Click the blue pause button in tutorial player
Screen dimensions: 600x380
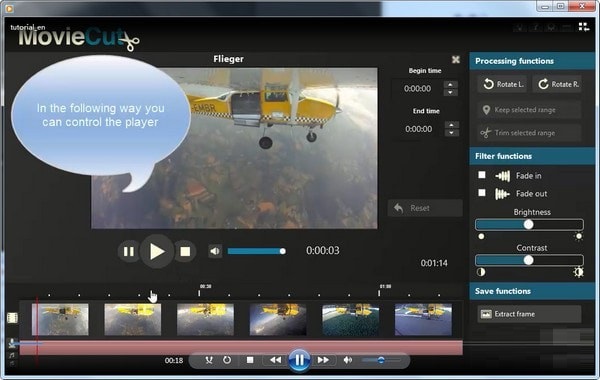click(299, 360)
